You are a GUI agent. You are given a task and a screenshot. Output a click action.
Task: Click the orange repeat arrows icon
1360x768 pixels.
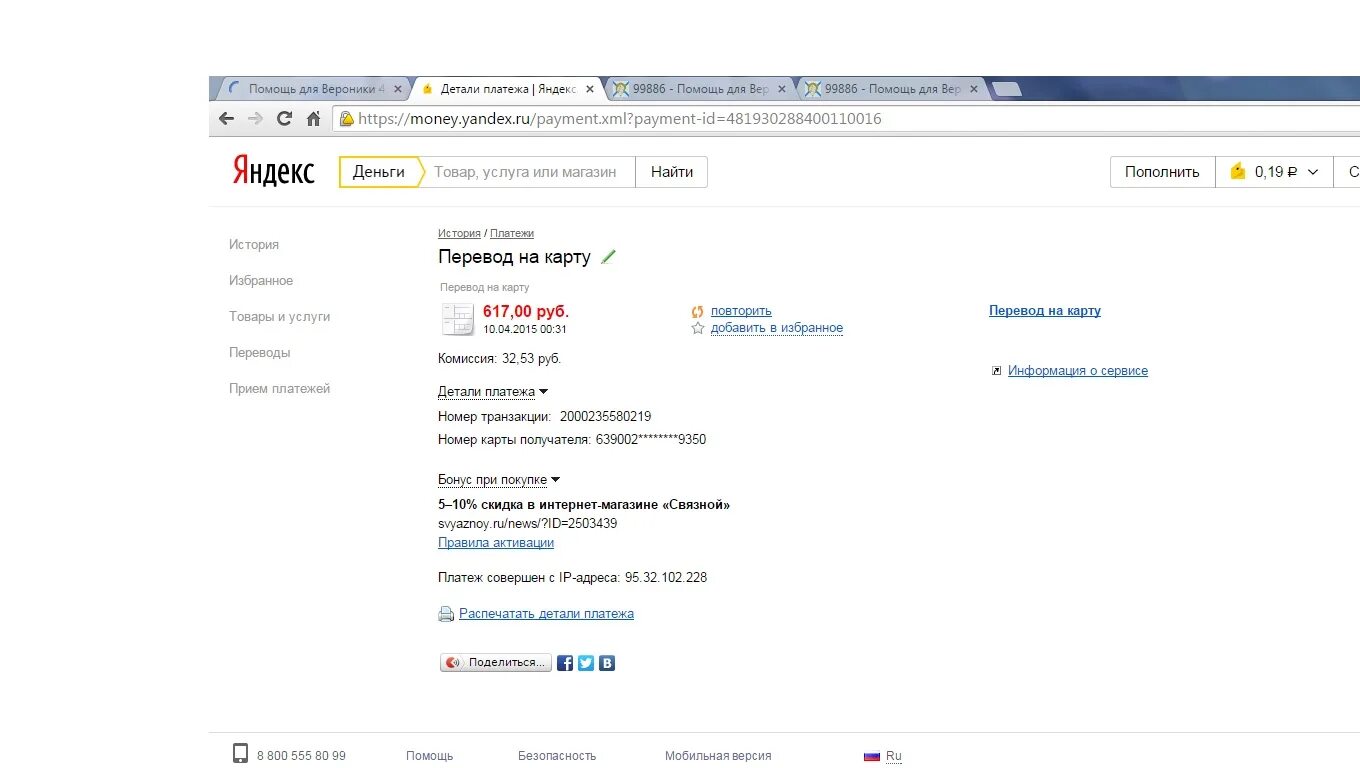coord(698,311)
